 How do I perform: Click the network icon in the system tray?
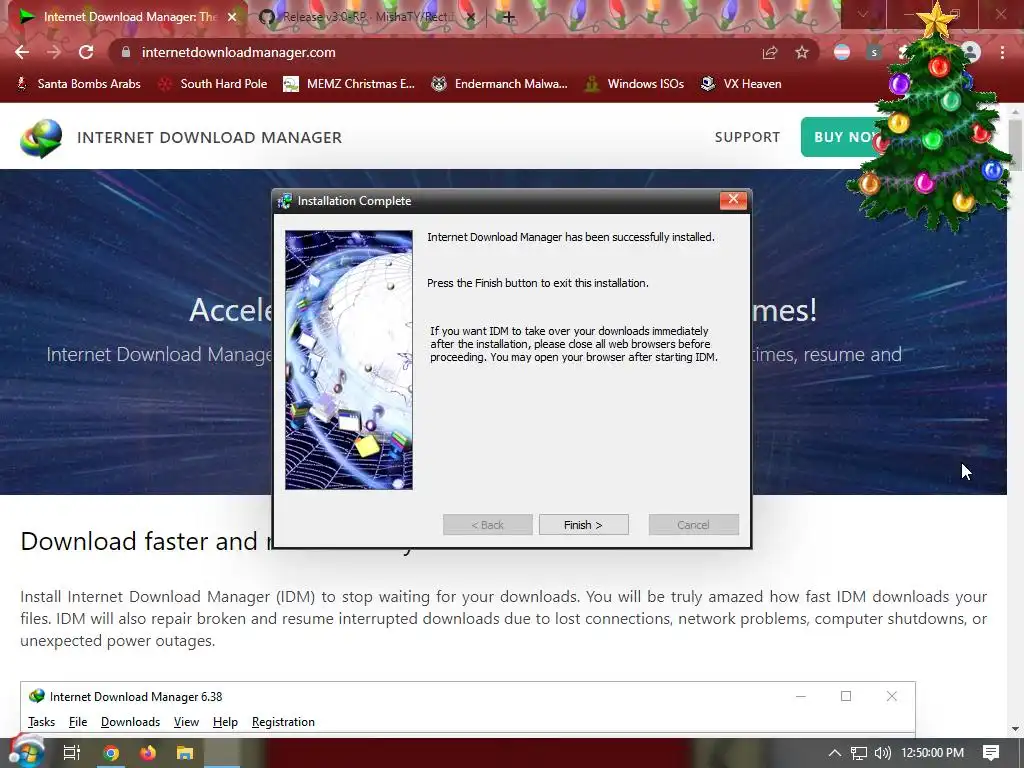859,753
